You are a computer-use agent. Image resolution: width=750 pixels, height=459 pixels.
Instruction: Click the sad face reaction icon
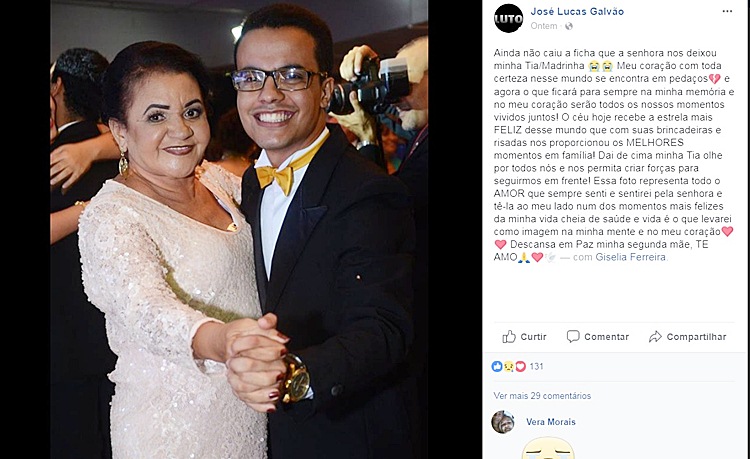508,366
